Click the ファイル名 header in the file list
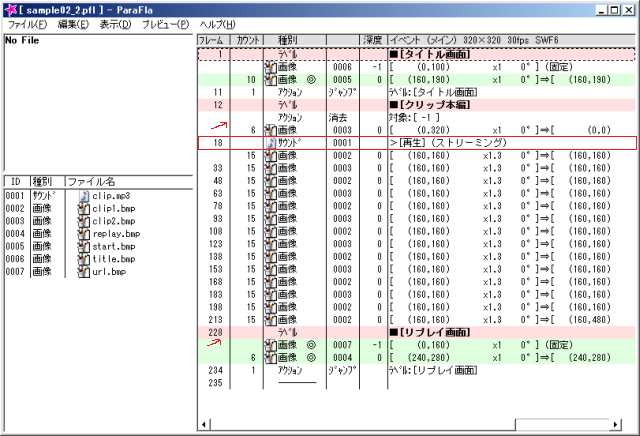The image size is (640, 436). (x=129, y=182)
